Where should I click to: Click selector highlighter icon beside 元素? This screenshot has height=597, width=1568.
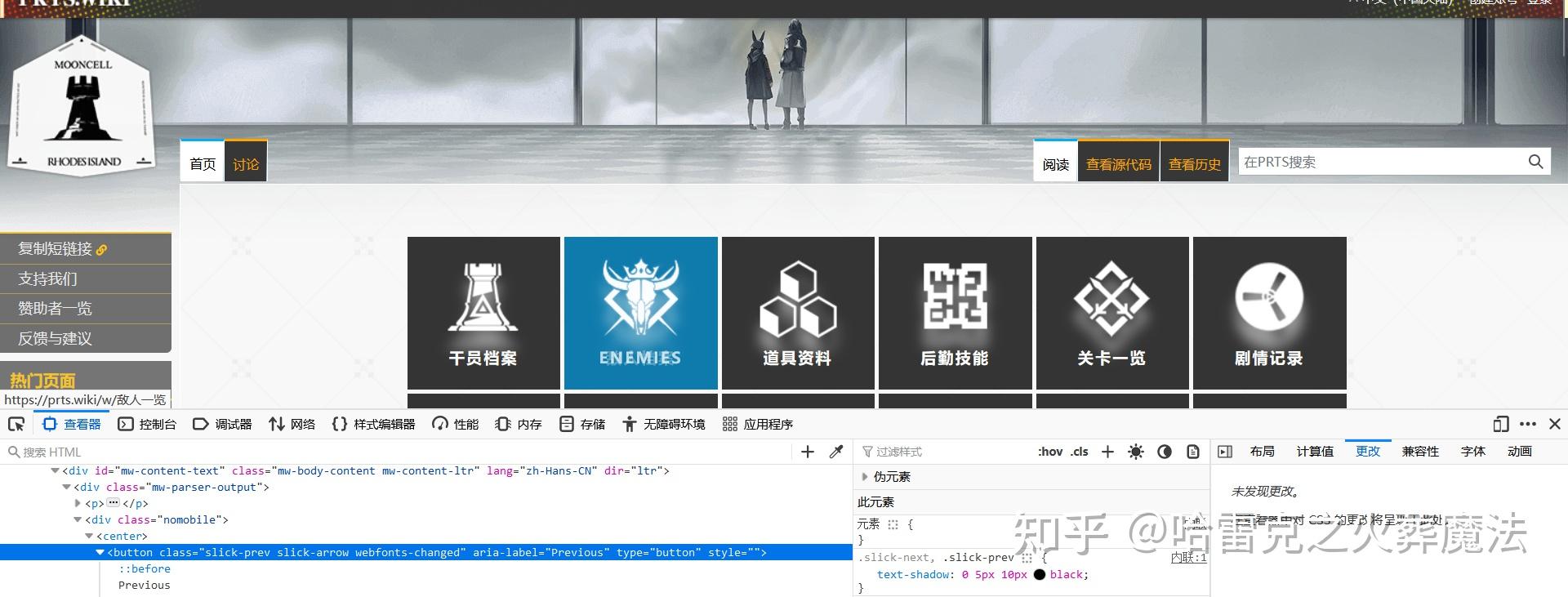(x=893, y=524)
